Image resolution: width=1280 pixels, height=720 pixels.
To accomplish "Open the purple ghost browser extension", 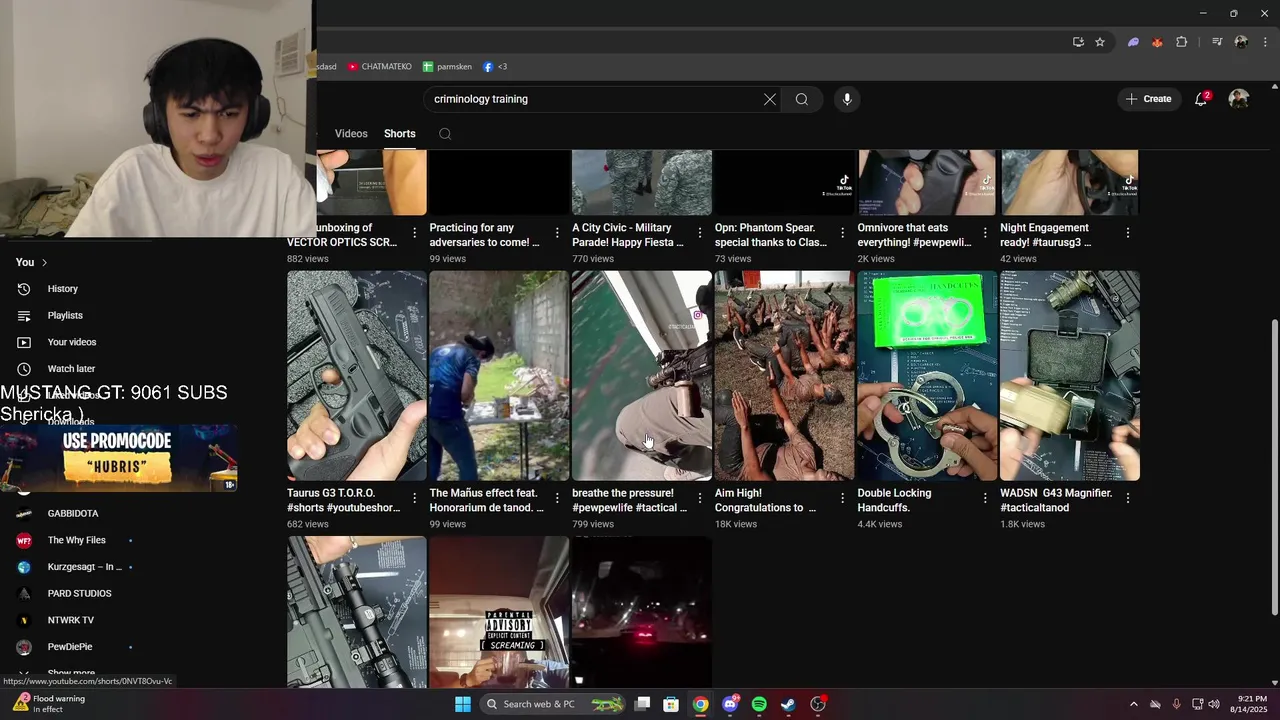I will point(1133,42).
